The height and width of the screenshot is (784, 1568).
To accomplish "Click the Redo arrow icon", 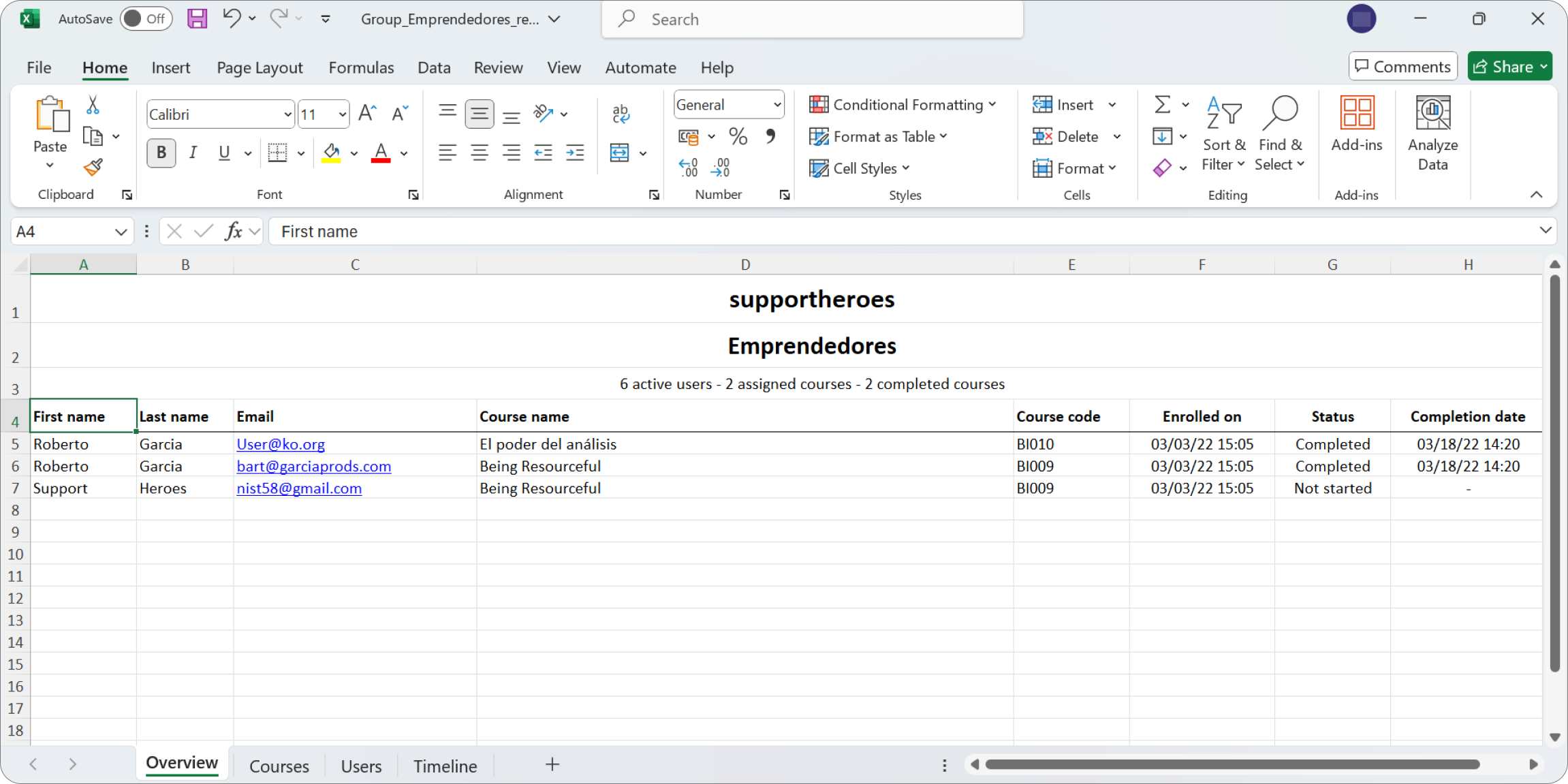I will coord(279,18).
